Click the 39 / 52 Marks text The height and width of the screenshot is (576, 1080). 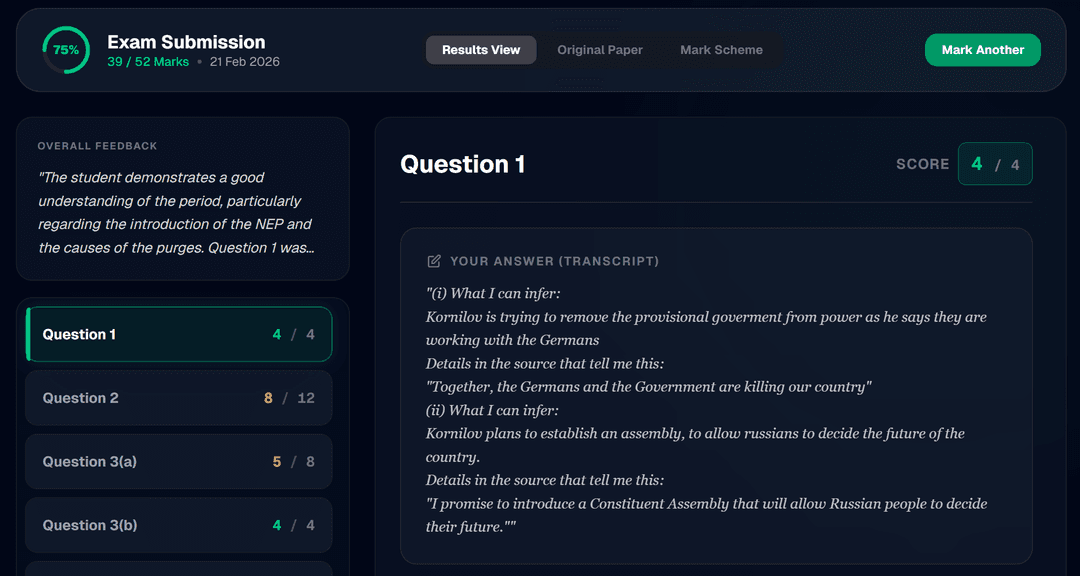point(148,62)
